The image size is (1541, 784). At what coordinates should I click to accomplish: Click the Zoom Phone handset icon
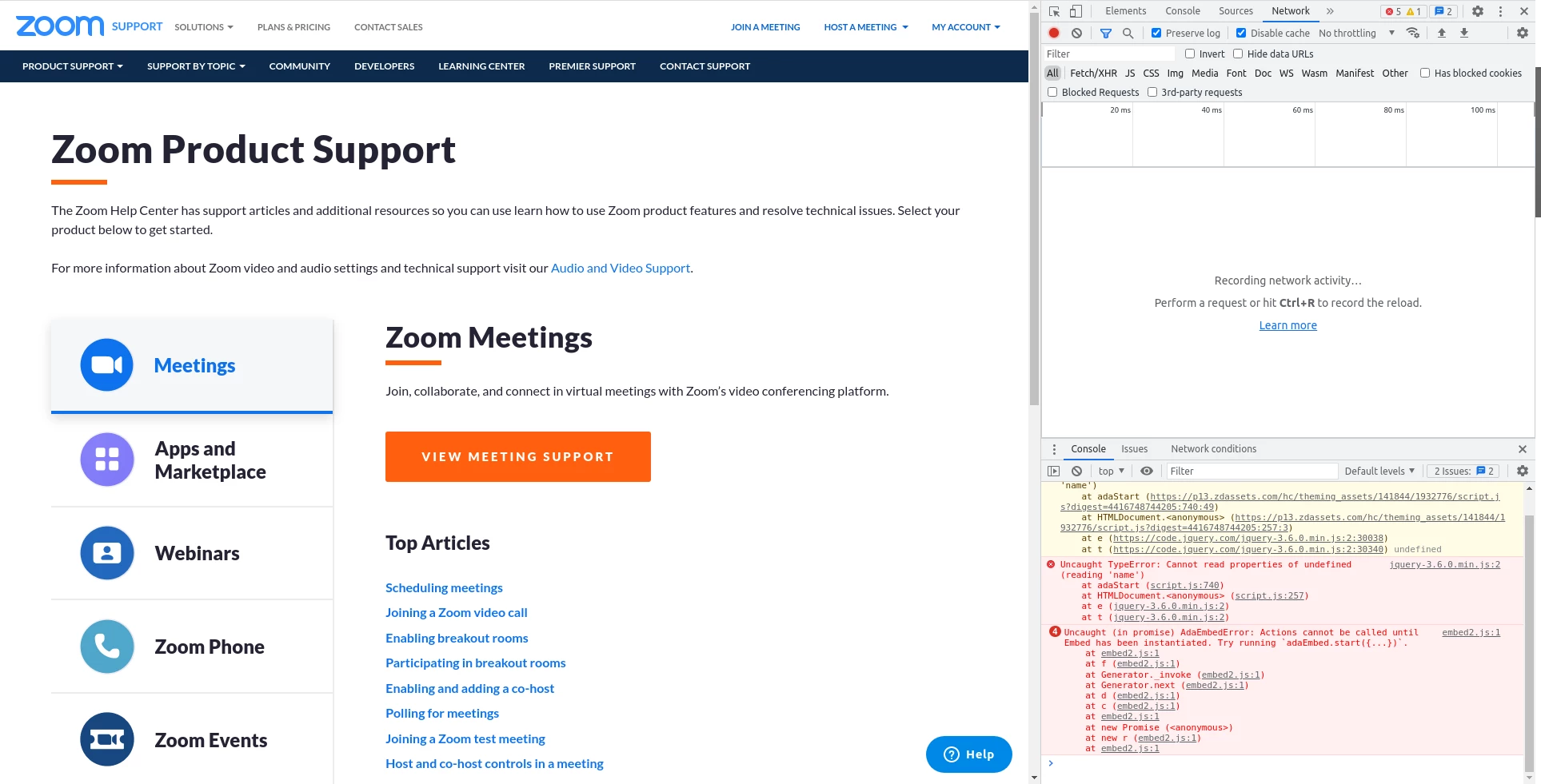tap(106, 647)
